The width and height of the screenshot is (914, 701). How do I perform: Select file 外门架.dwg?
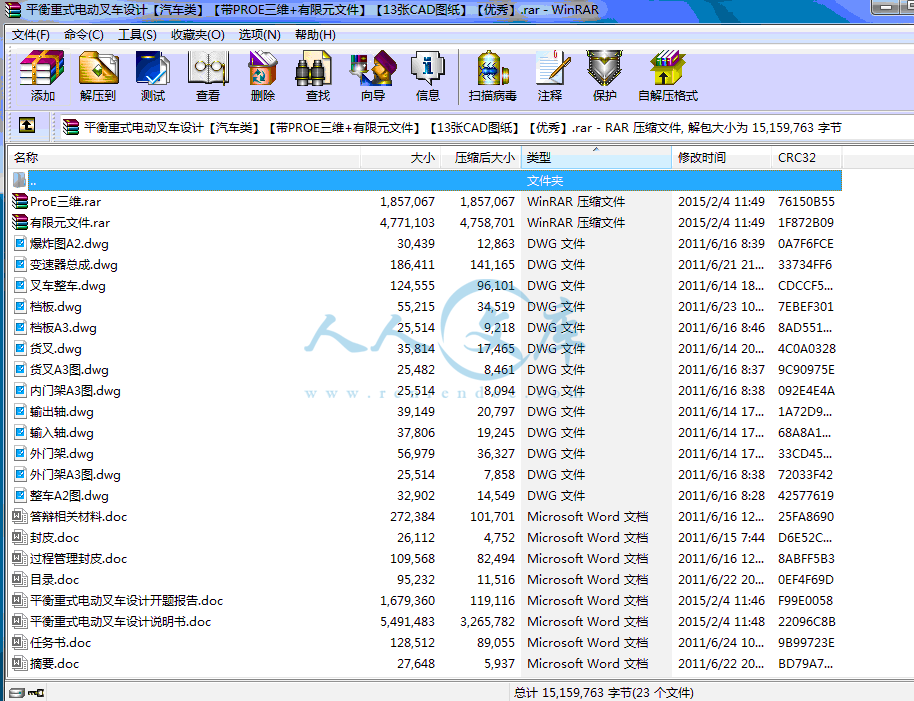(61, 453)
